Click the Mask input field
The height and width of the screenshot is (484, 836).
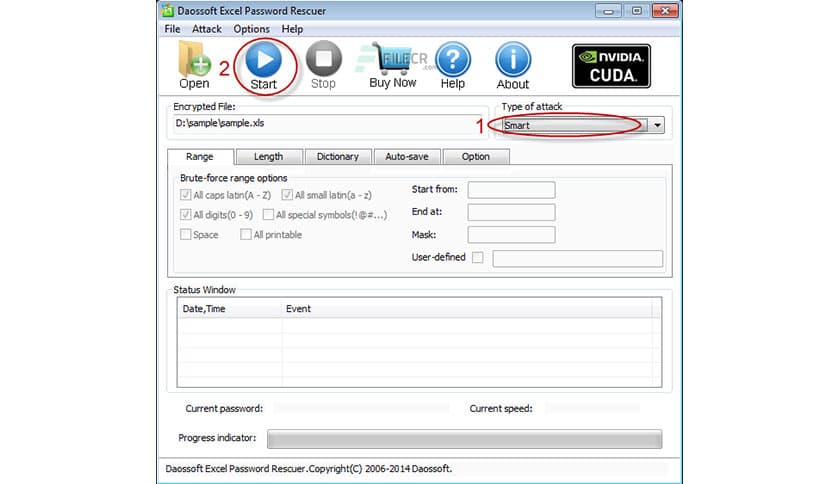click(x=511, y=235)
